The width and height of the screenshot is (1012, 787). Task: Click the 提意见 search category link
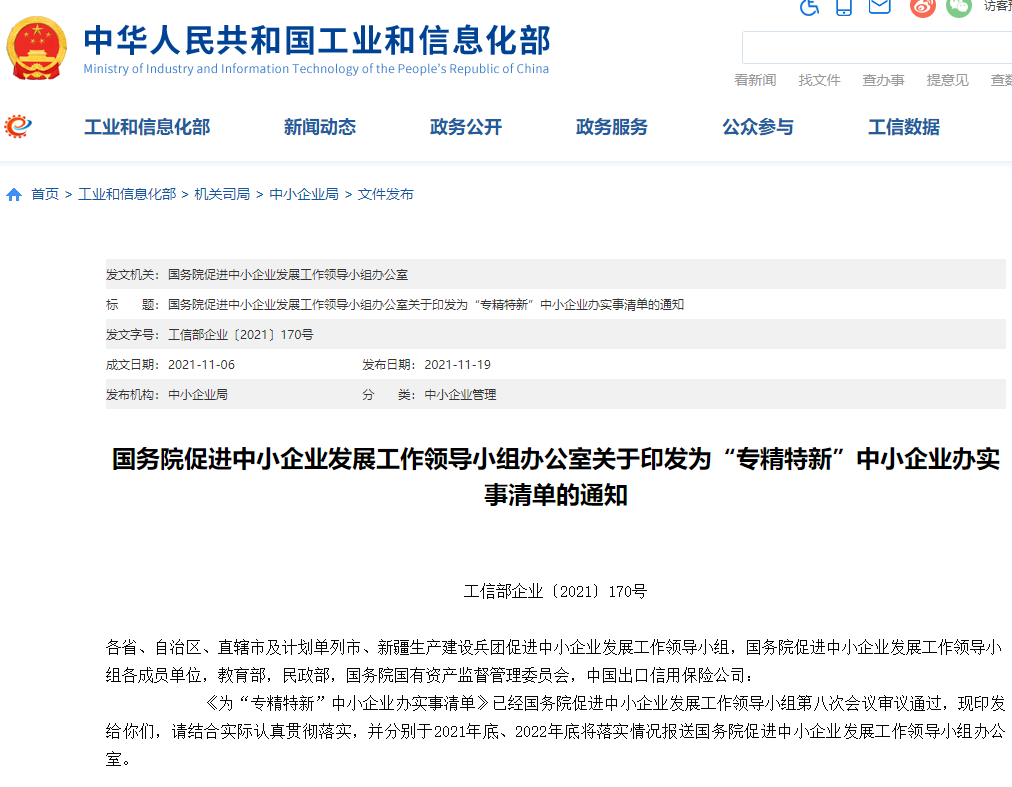(947, 80)
